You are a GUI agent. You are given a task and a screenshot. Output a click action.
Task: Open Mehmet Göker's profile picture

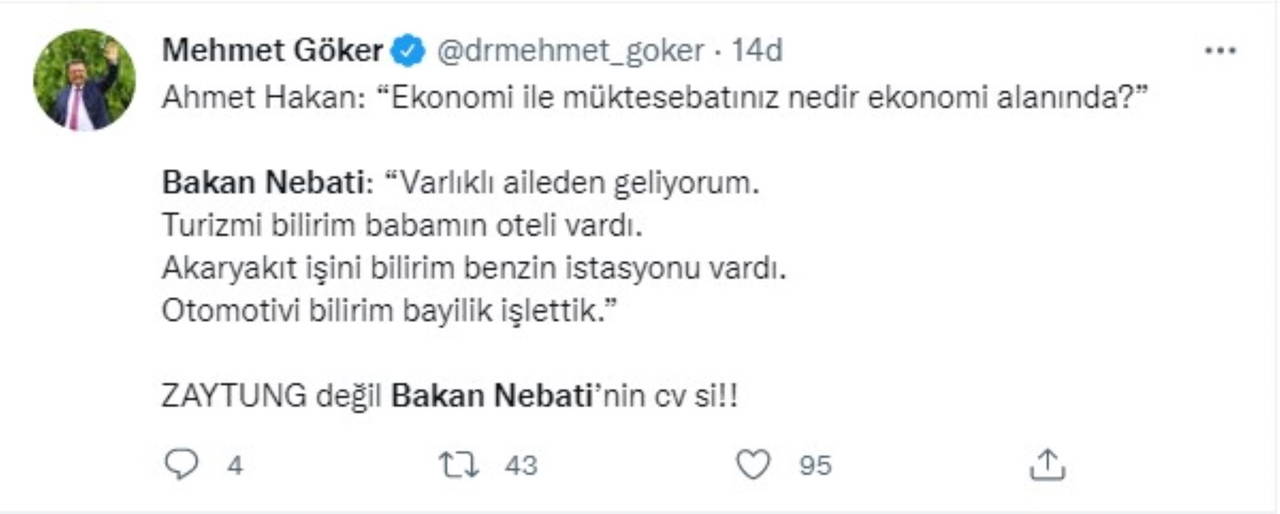click(x=84, y=80)
